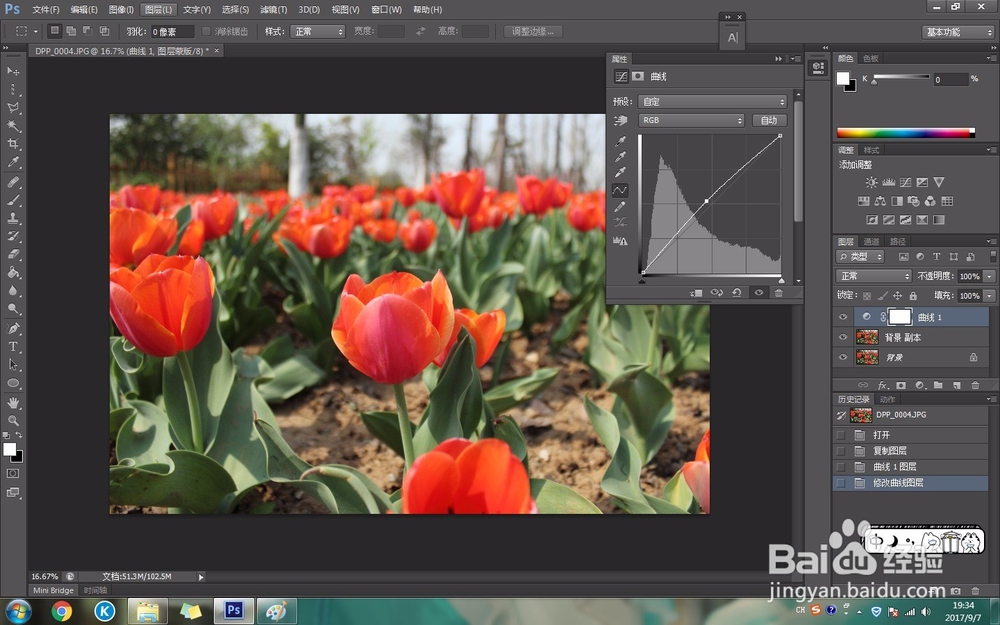Set history brush source at 复制图层 state

click(841, 451)
